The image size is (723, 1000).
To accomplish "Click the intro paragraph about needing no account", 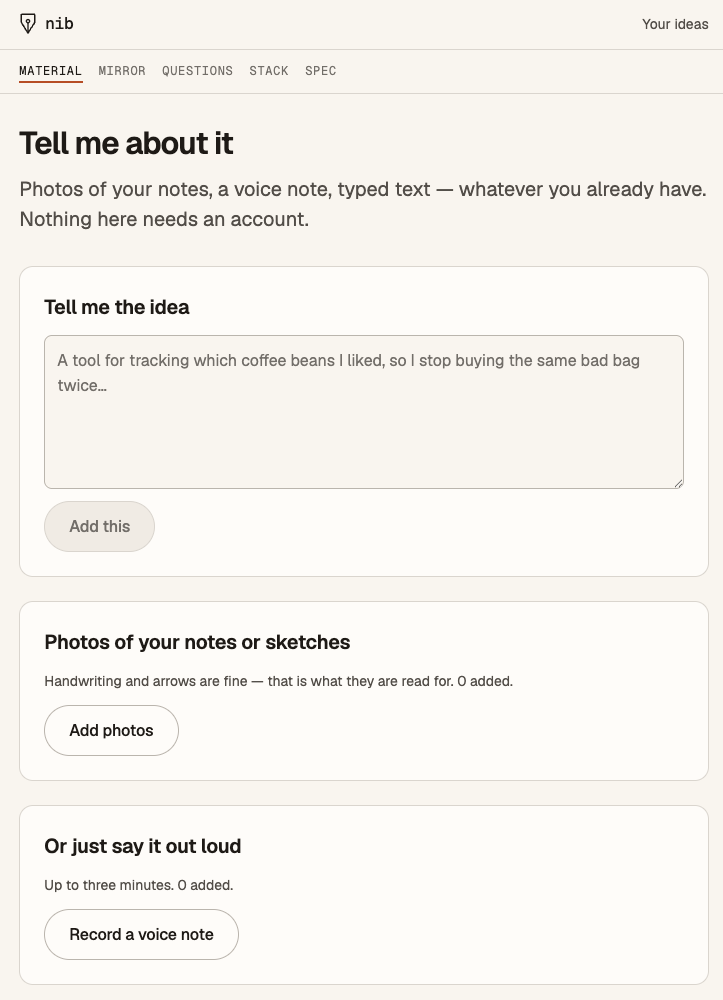I will coord(363,204).
